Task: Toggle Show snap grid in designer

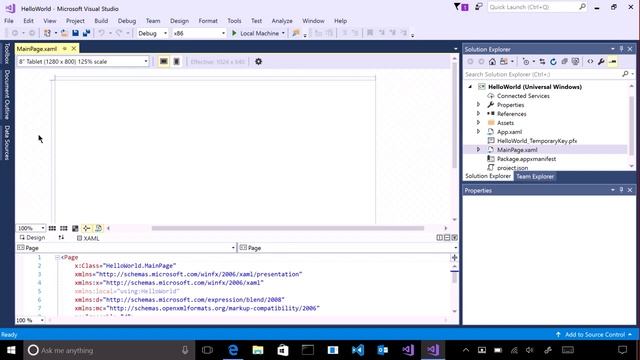Action: pos(52,228)
